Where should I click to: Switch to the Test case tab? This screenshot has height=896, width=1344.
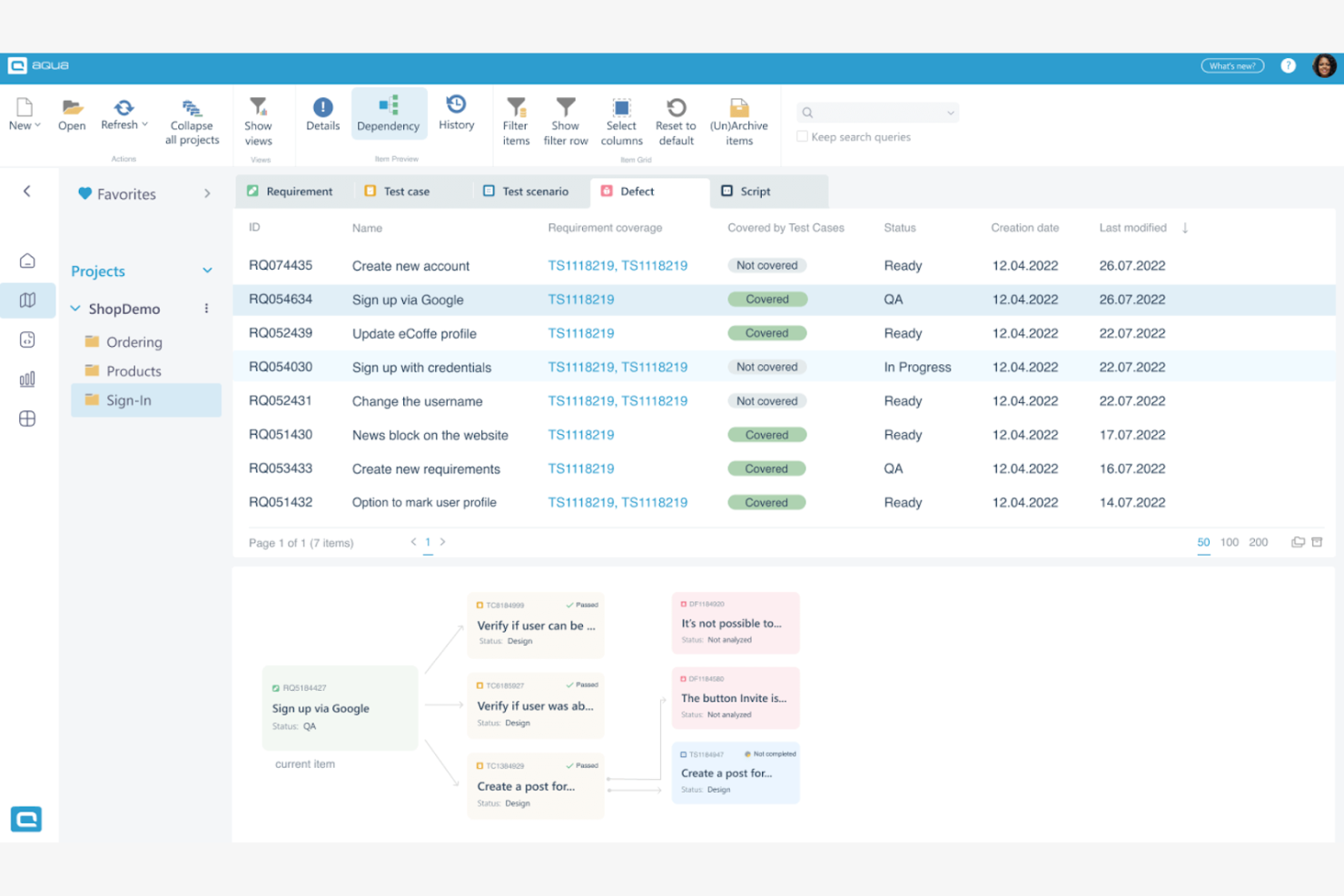coord(397,192)
